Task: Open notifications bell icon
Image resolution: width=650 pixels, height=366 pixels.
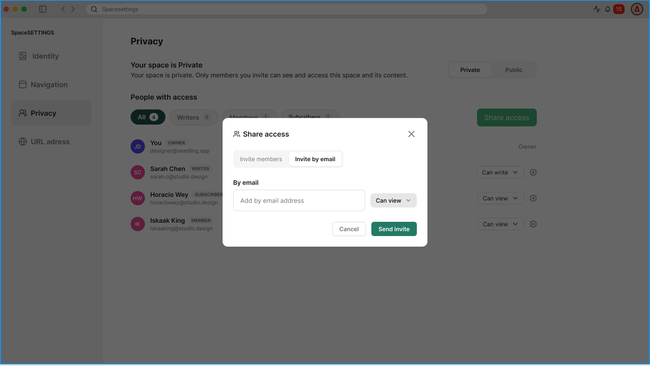Action: point(608,9)
